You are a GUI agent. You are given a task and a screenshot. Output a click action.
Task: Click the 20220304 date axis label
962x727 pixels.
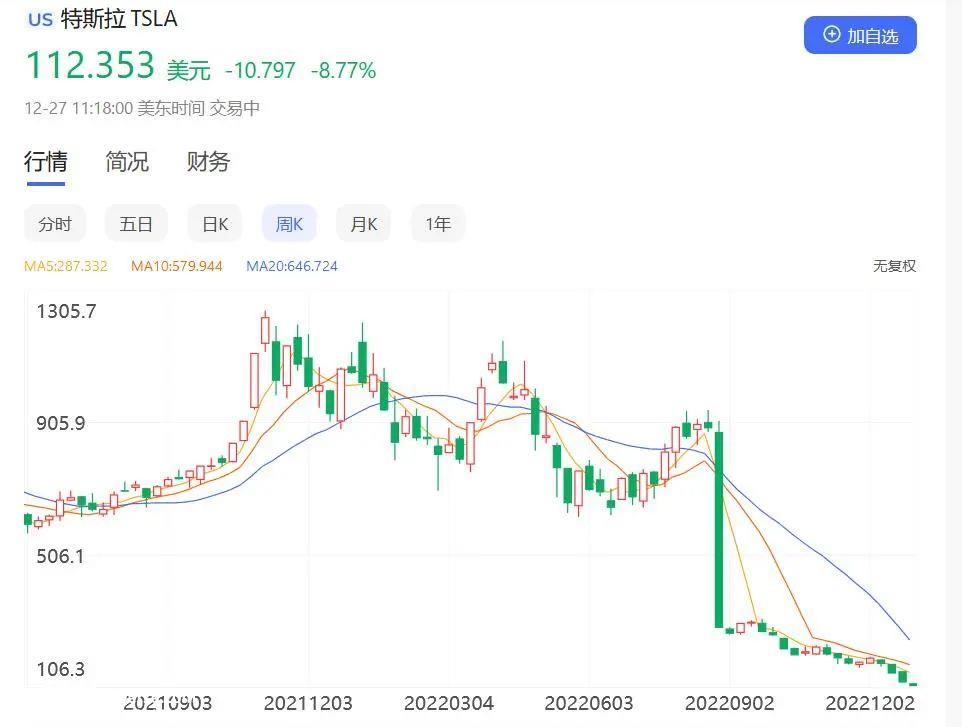click(448, 702)
